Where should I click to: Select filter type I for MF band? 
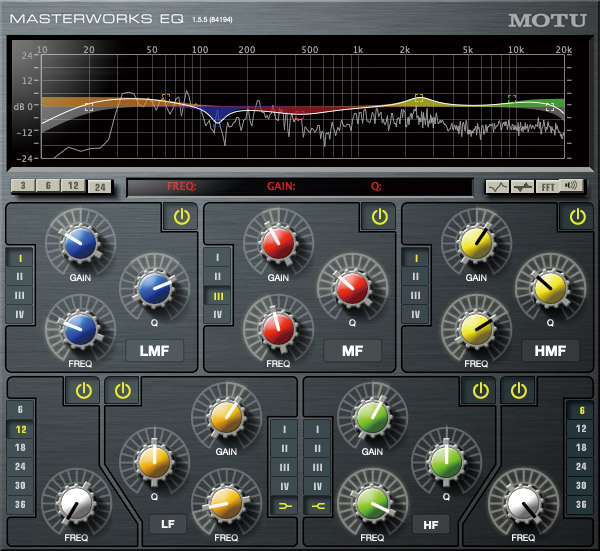click(x=218, y=258)
